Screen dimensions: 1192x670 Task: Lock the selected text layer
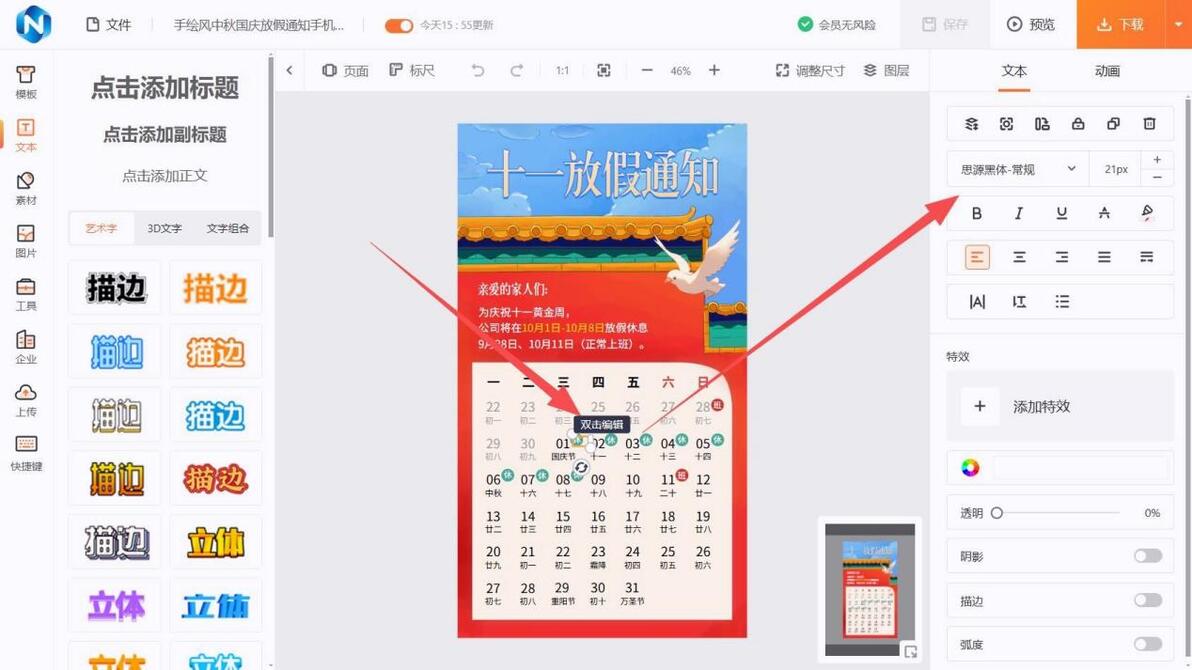point(1078,124)
